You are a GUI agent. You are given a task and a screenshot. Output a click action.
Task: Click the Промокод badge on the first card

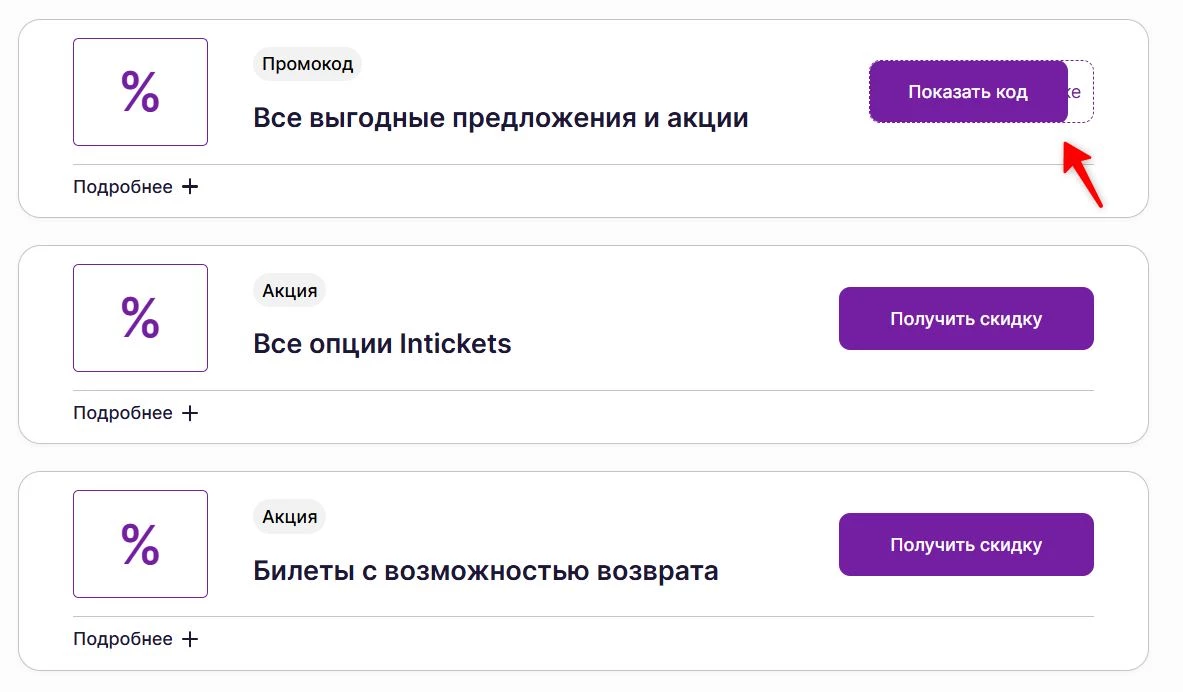point(307,64)
